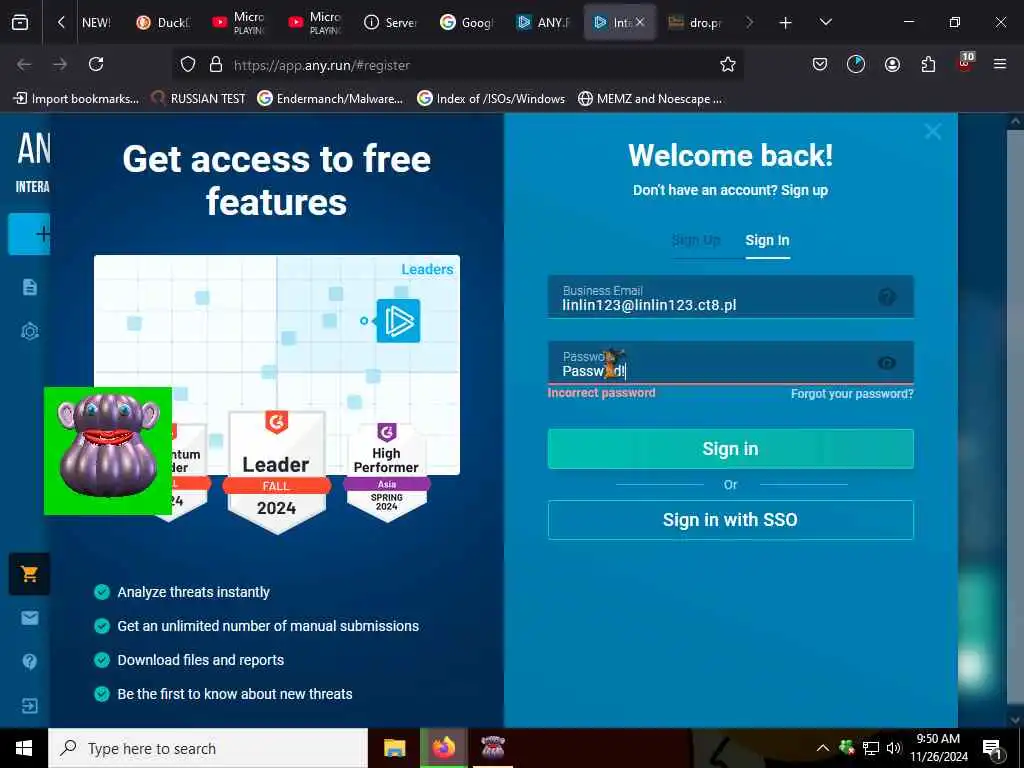Click the tracking protection shield icon
This screenshot has height=768, width=1024.
coord(188,64)
